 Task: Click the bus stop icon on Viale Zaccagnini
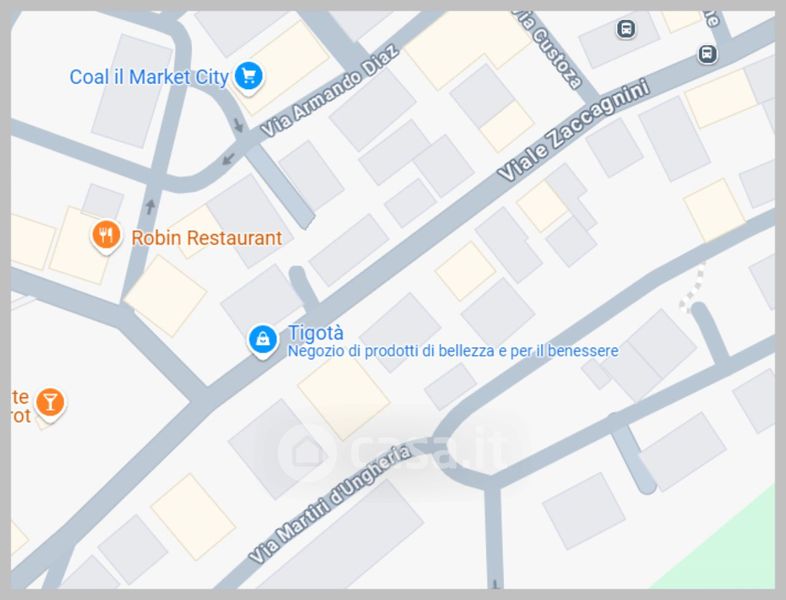point(707,54)
